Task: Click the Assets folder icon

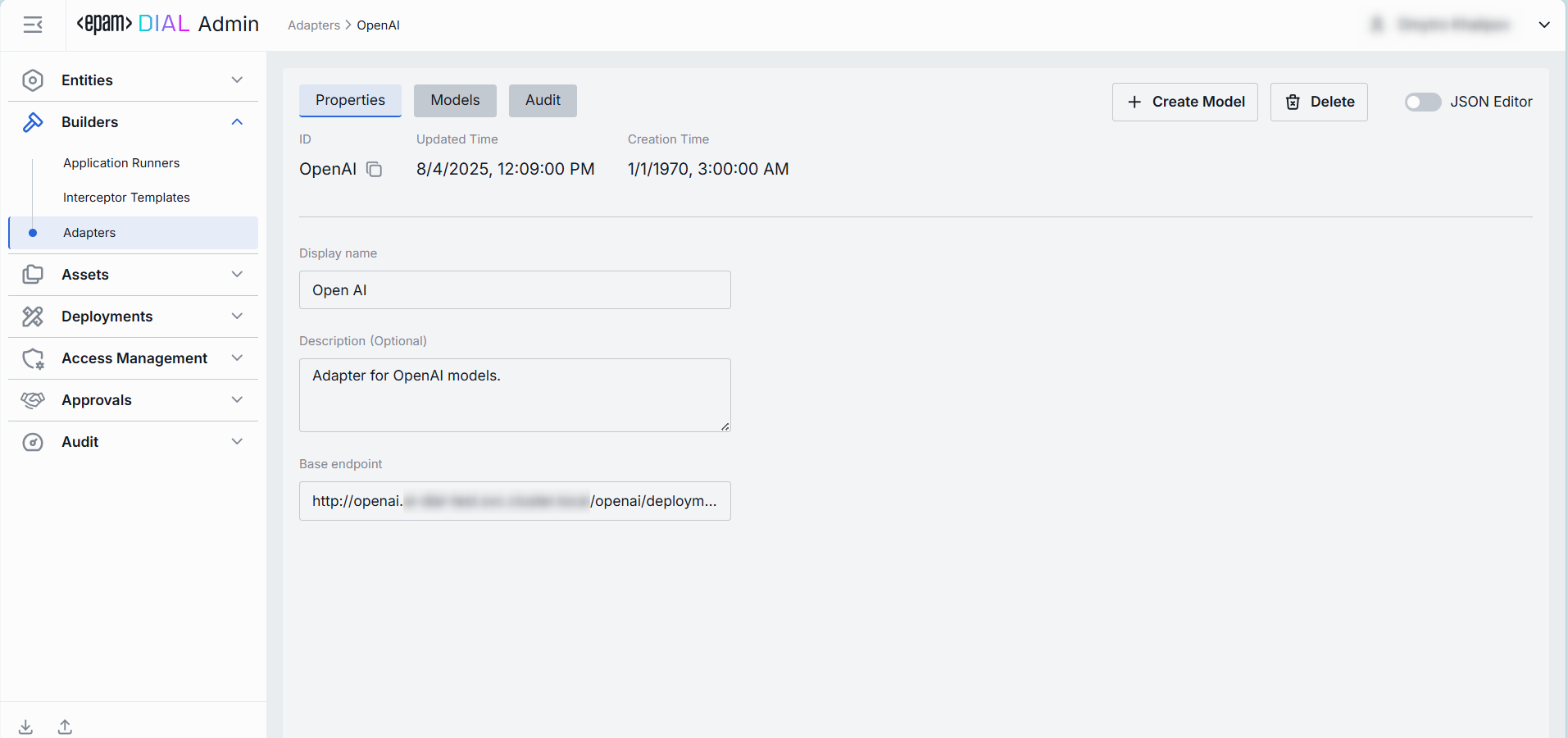Action: coord(33,275)
